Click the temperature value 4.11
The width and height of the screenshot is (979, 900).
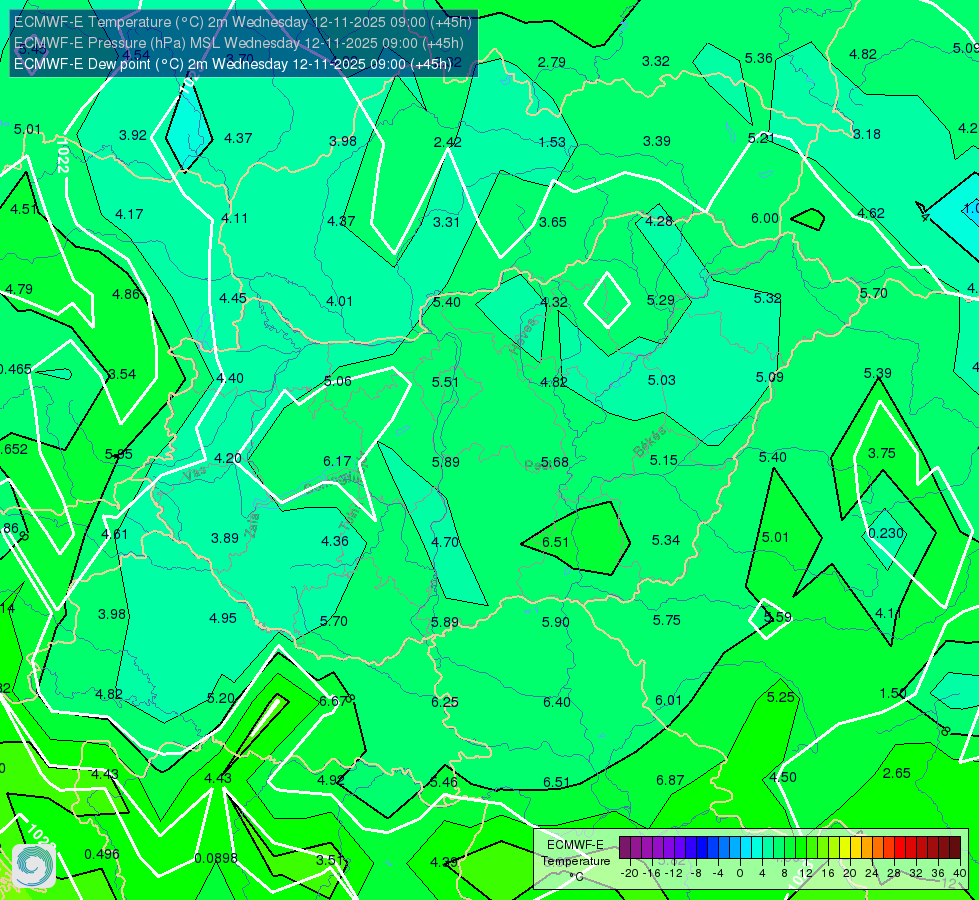[x=234, y=219]
